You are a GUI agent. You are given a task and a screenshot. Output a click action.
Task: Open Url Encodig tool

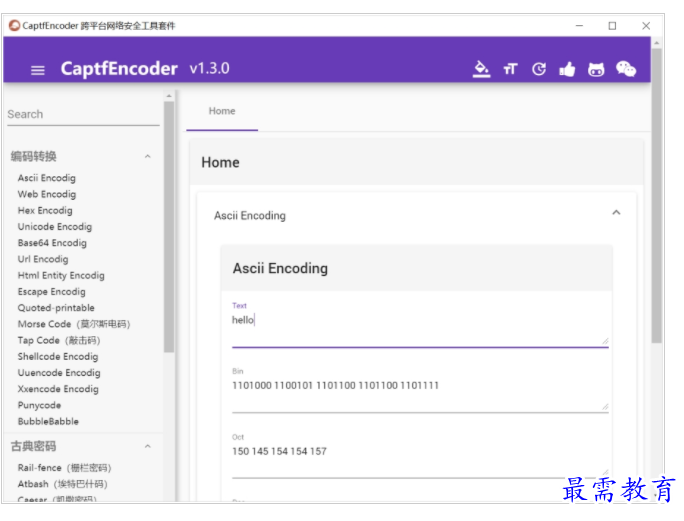[x=43, y=259]
